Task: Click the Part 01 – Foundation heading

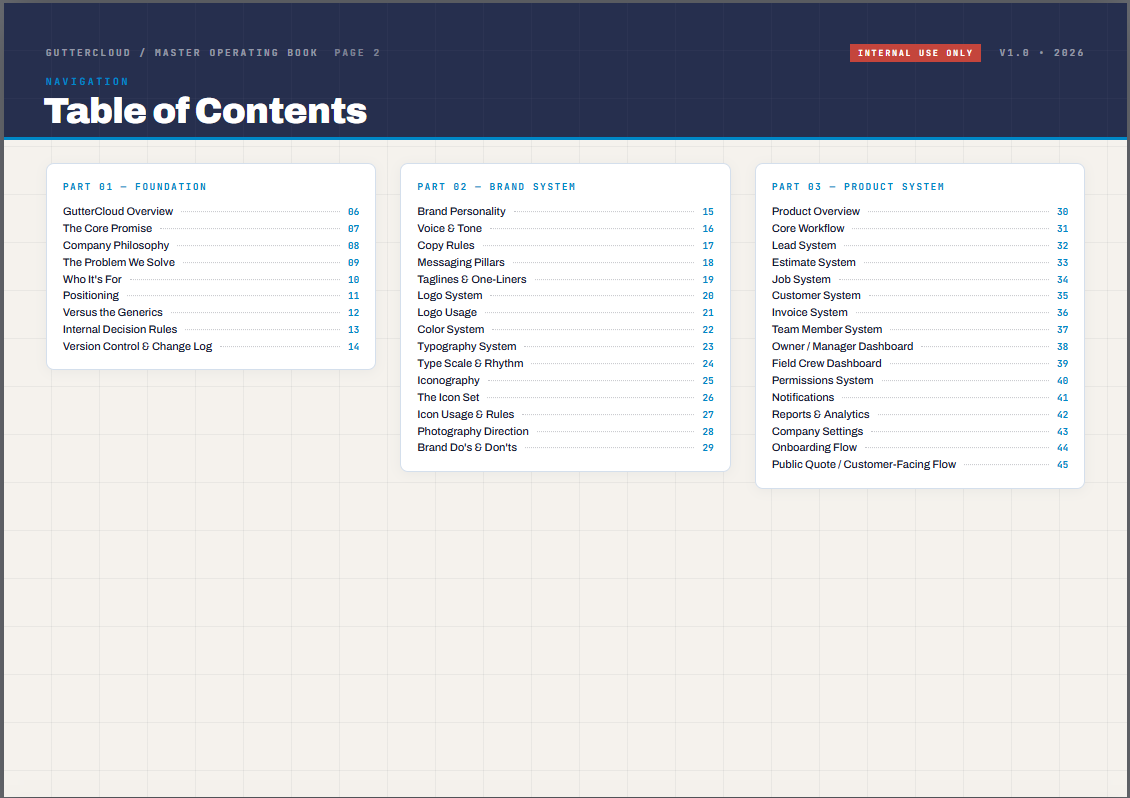Action: coord(135,187)
